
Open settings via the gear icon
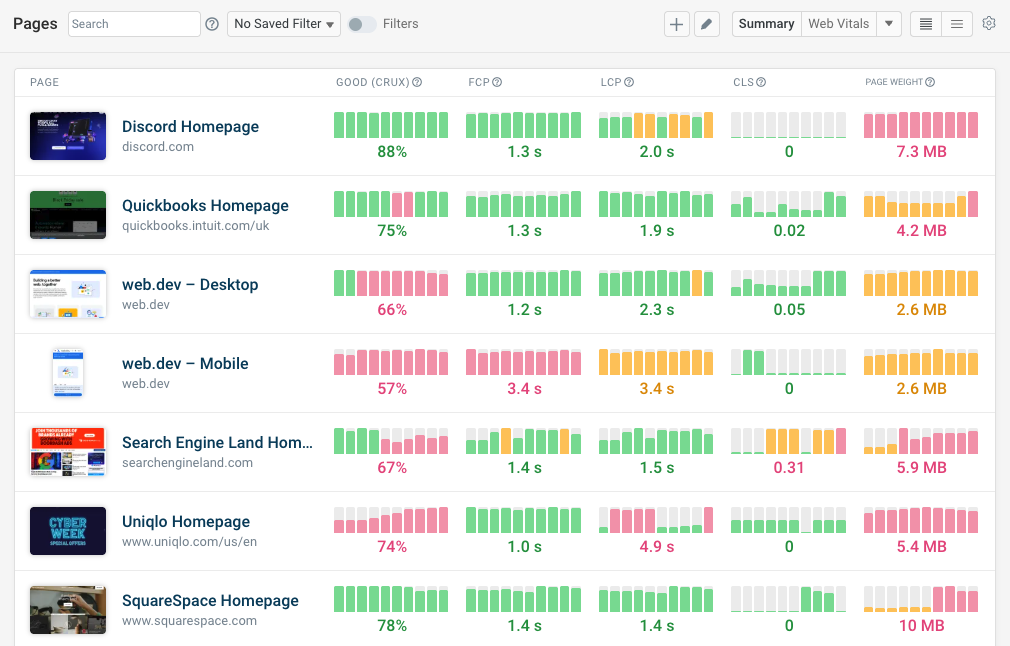[989, 23]
